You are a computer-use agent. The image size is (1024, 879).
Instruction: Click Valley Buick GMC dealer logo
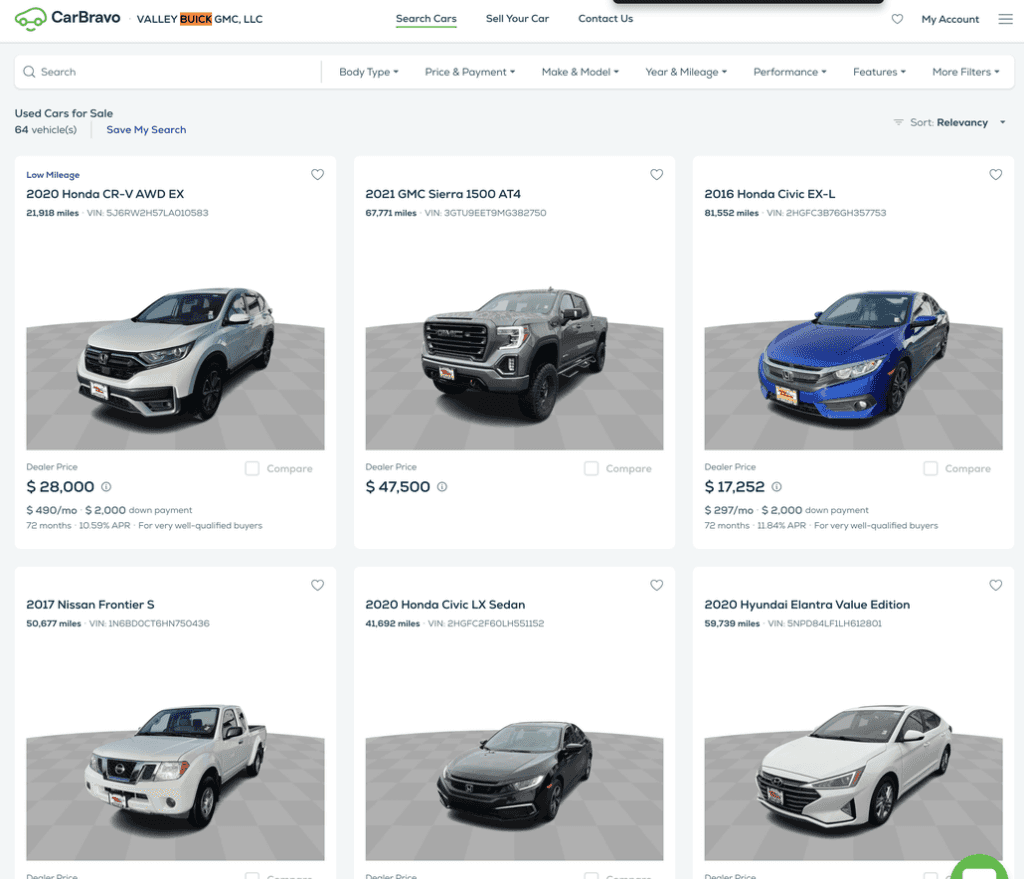pyautogui.click(x=200, y=19)
